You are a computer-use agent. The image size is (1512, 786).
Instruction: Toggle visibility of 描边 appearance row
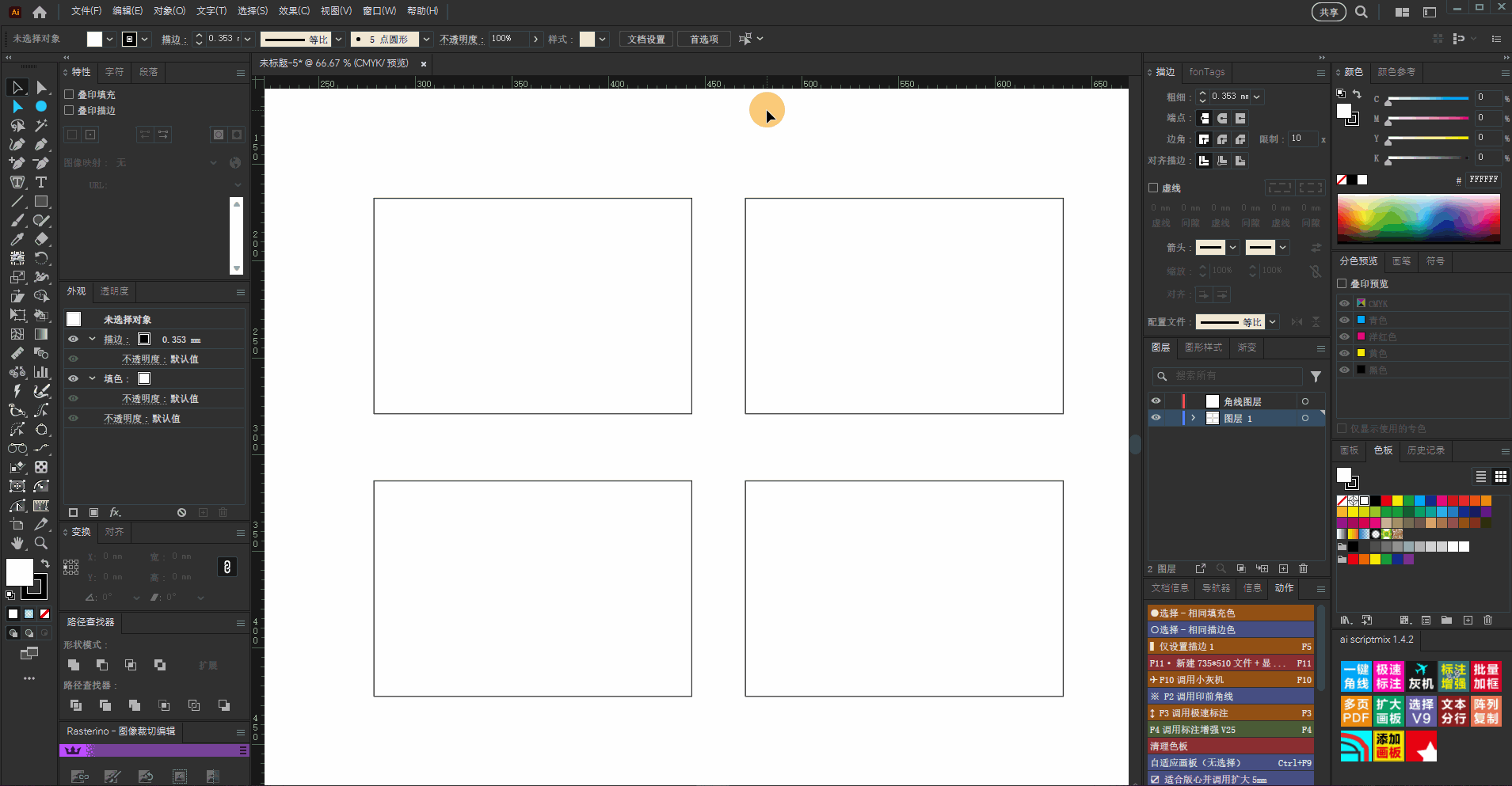[73, 339]
